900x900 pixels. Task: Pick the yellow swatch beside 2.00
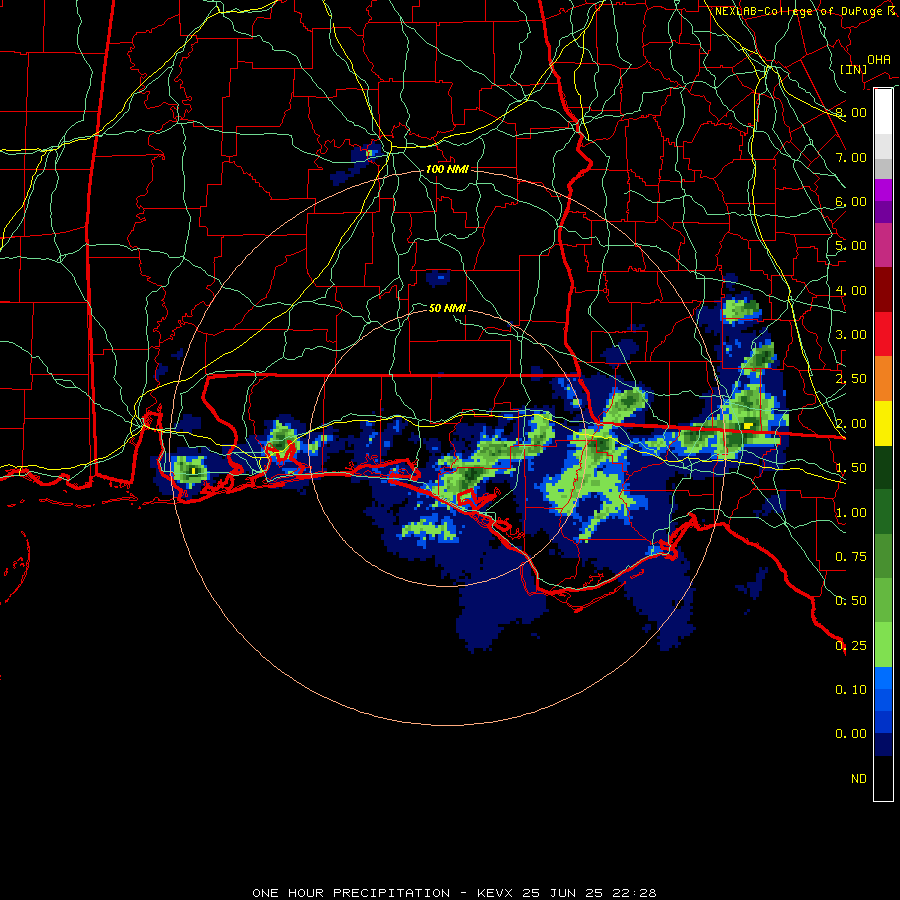point(883,423)
